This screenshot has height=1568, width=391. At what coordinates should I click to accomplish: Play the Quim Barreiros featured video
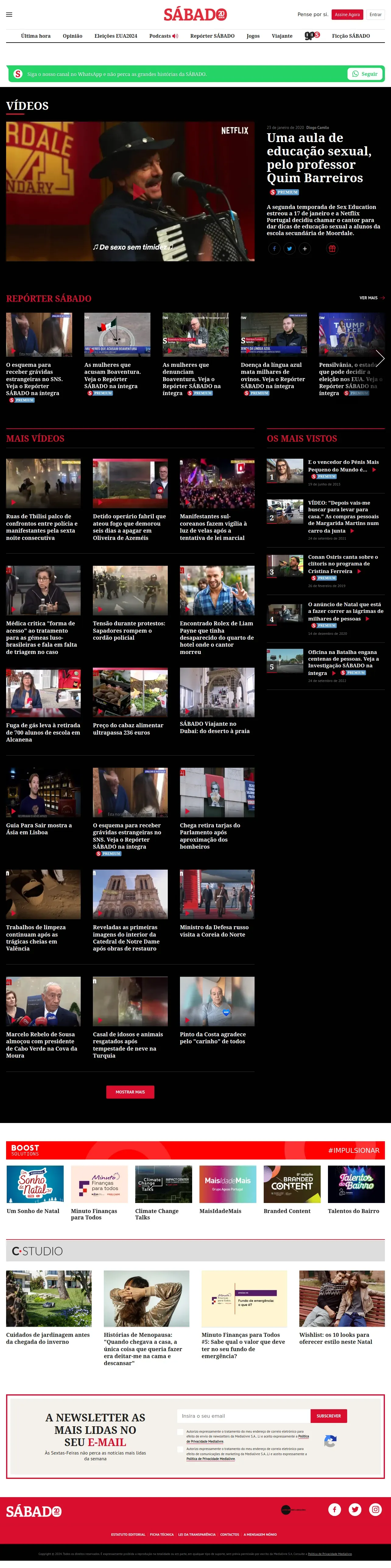[x=130, y=191]
